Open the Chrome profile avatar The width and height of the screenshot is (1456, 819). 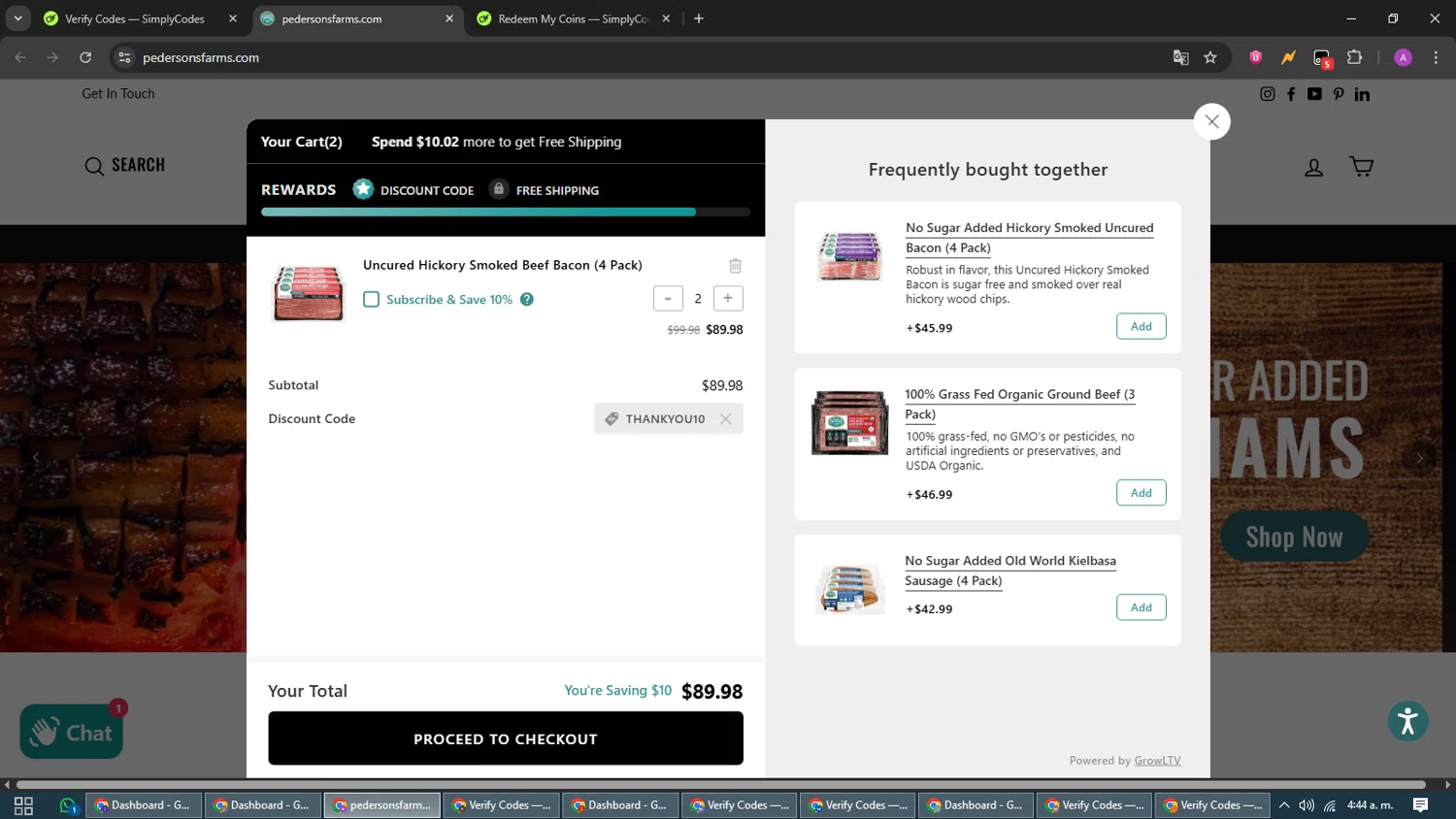1403,57
